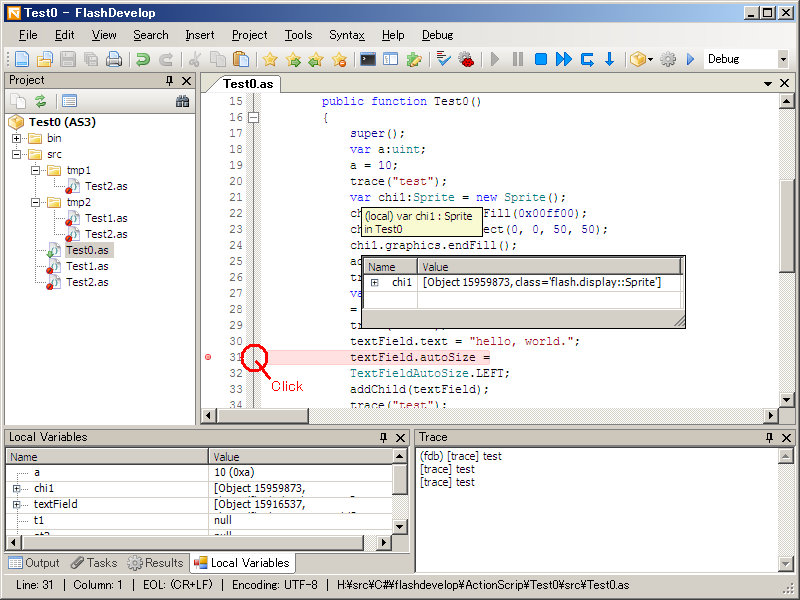
Task: Close the Project panel
Action: tap(187, 81)
